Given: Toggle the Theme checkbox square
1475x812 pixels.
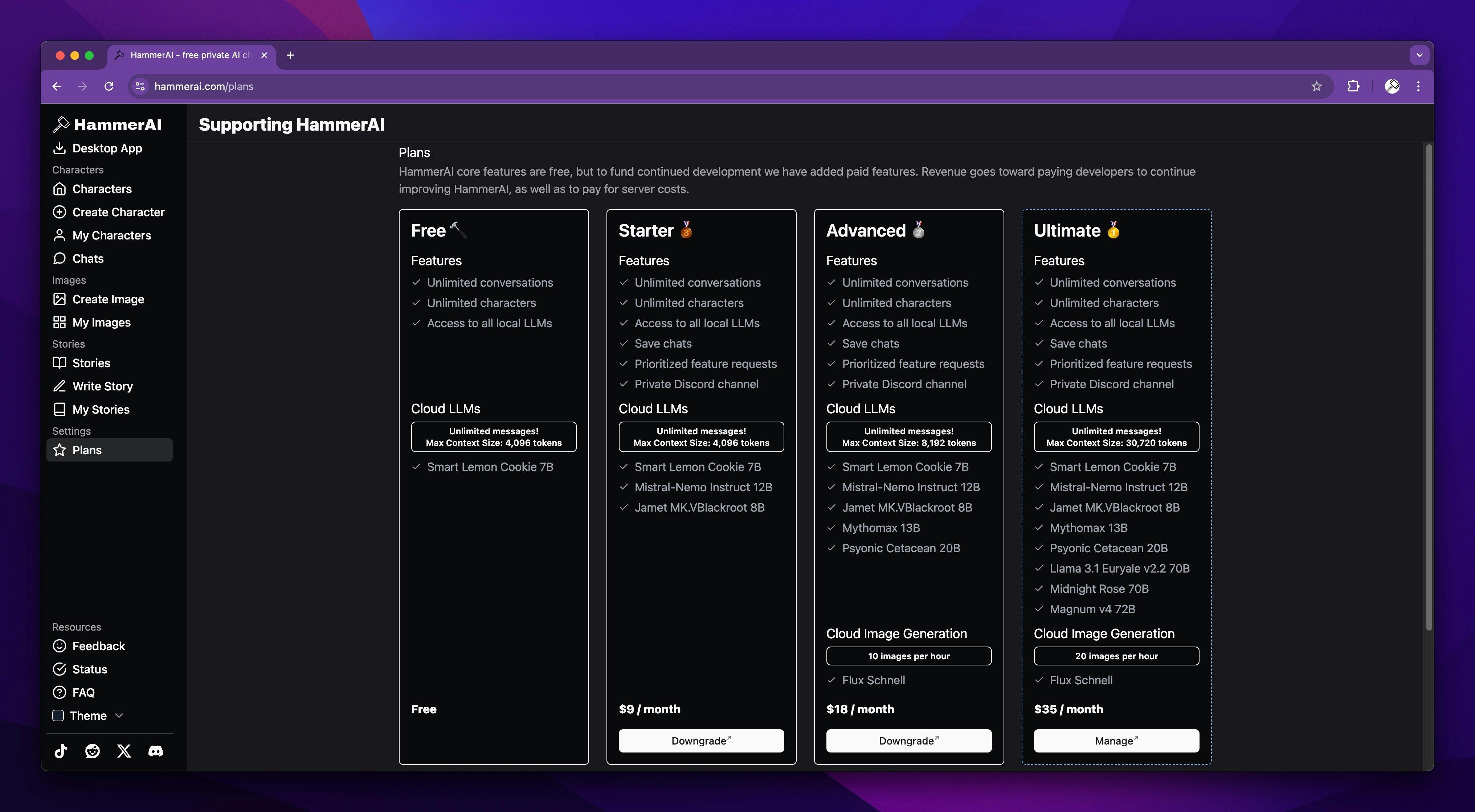Looking at the screenshot, I should tap(58, 715).
